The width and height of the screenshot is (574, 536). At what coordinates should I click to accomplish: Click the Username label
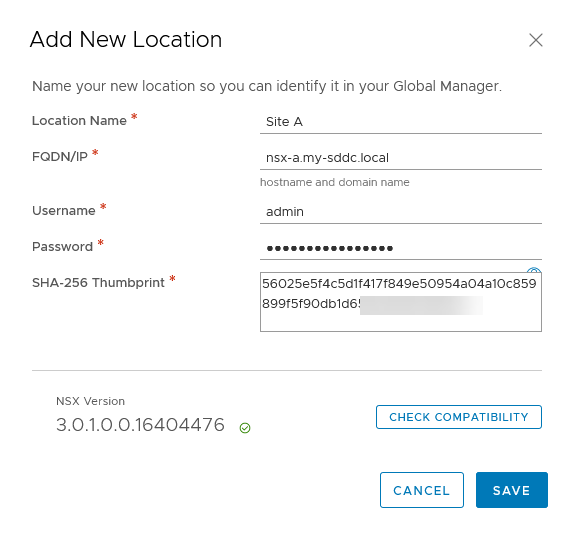64,211
